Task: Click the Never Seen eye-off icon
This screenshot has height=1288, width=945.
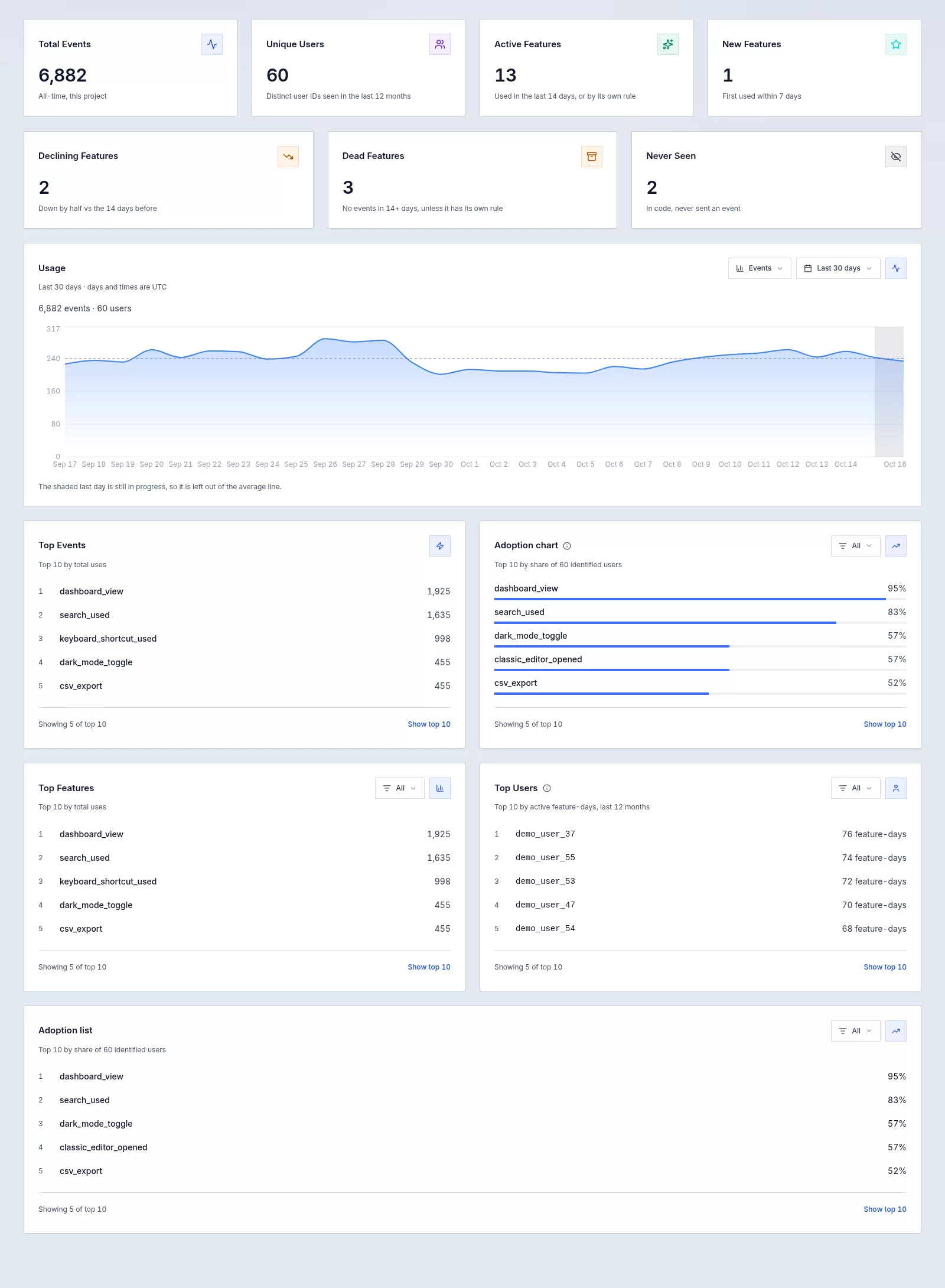Action: tap(896, 157)
